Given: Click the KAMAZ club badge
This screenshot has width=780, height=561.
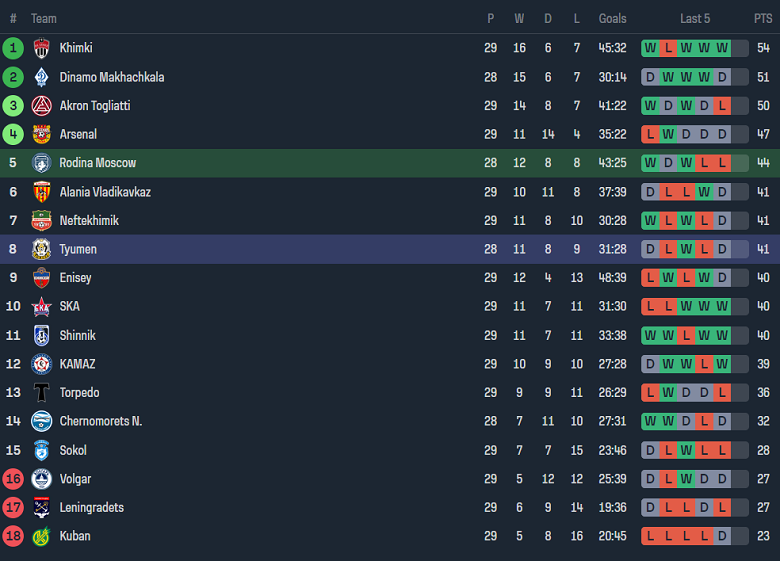Looking at the screenshot, I should (41, 364).
